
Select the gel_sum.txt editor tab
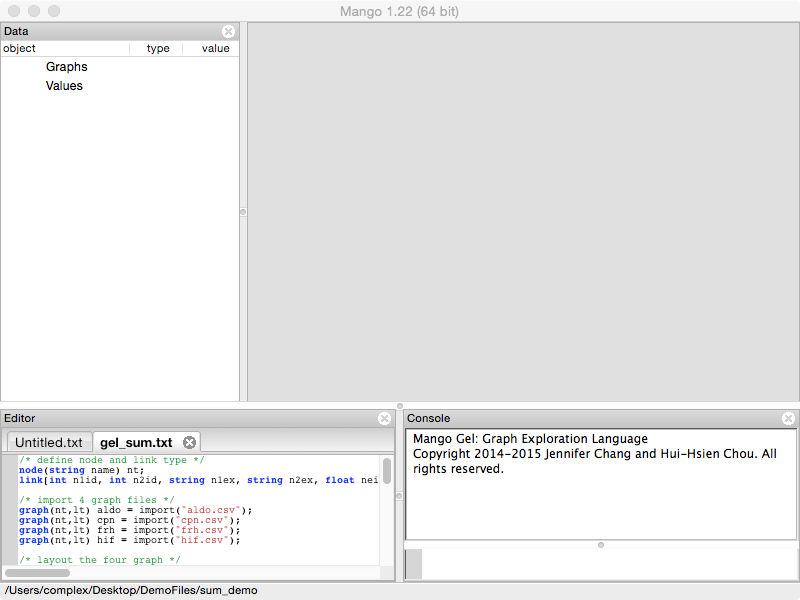pyautogui.click(x=136, y=442)
